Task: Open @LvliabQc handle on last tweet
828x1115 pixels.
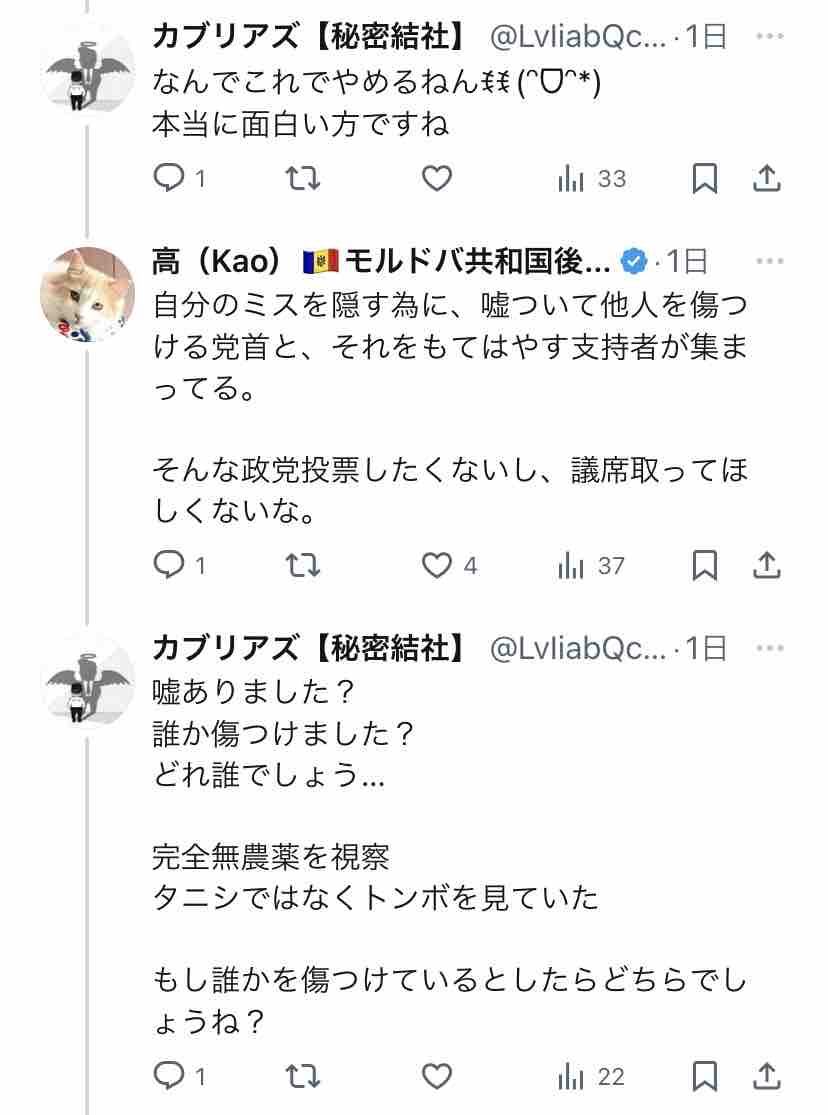Action: [x=578, y=649]
